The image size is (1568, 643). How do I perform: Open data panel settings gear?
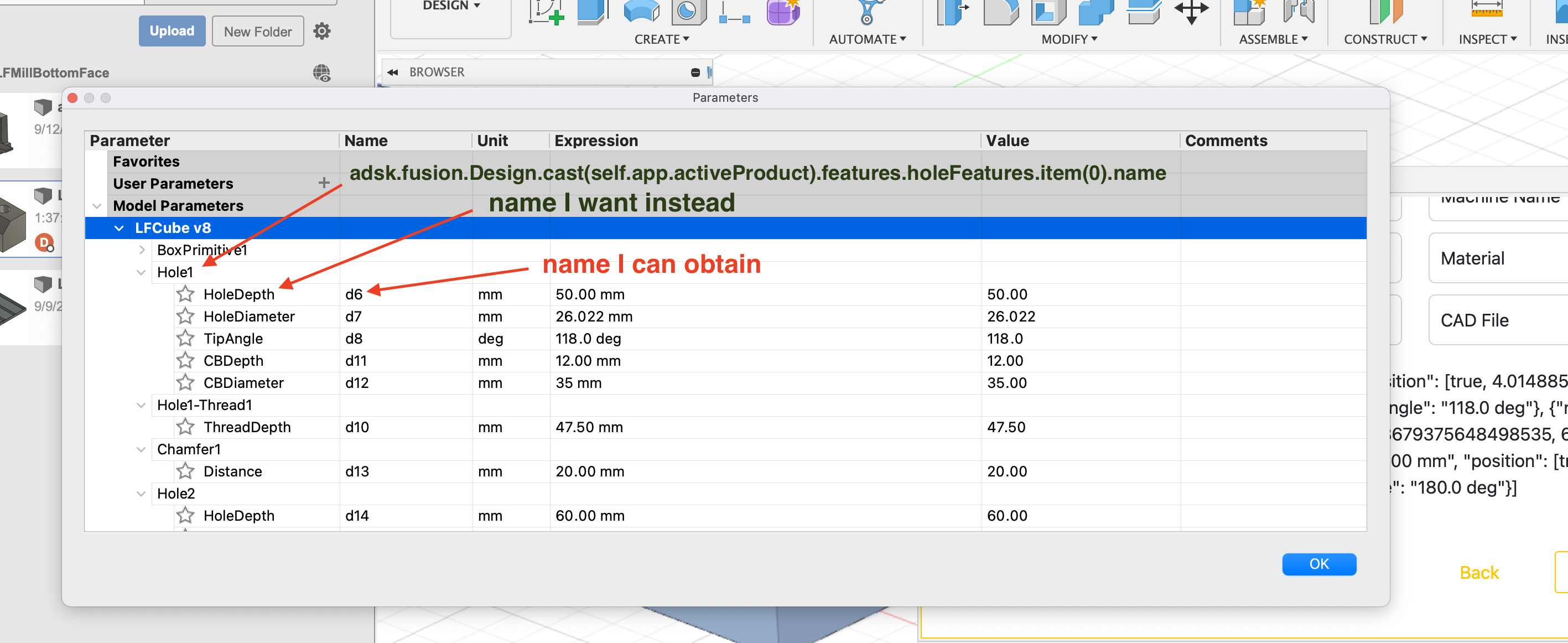tap(321, 31)
